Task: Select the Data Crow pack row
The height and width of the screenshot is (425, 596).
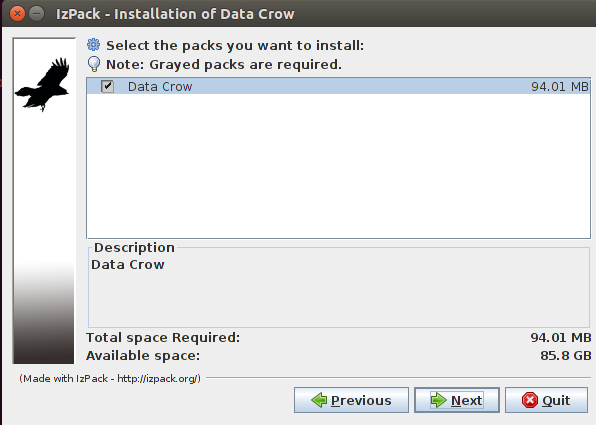Action: (x=338, y=86)
